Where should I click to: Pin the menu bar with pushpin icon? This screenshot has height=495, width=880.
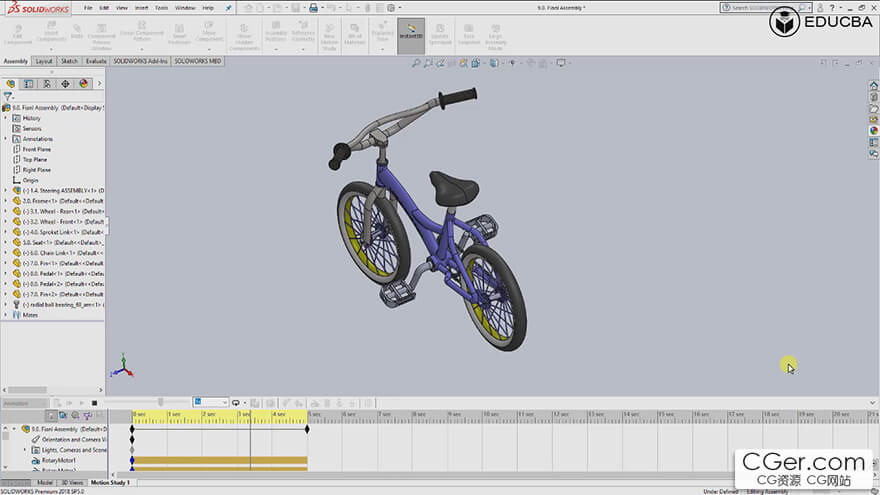click(x=228, y=8)
